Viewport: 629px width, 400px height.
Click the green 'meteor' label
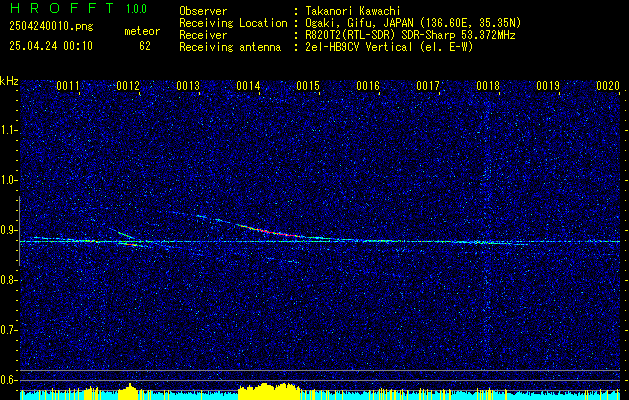(x=142, y=31)
